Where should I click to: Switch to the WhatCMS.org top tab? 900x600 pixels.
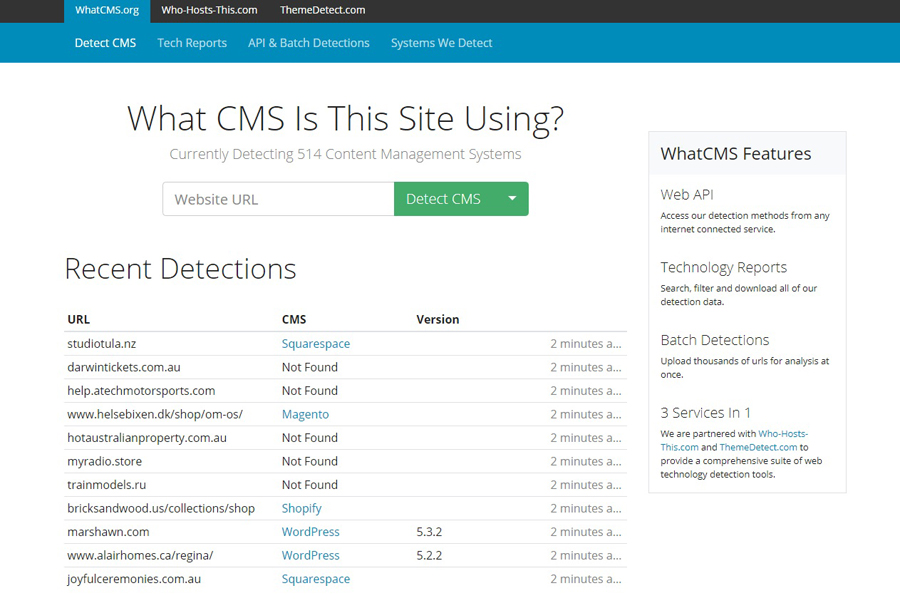[105, 10]
